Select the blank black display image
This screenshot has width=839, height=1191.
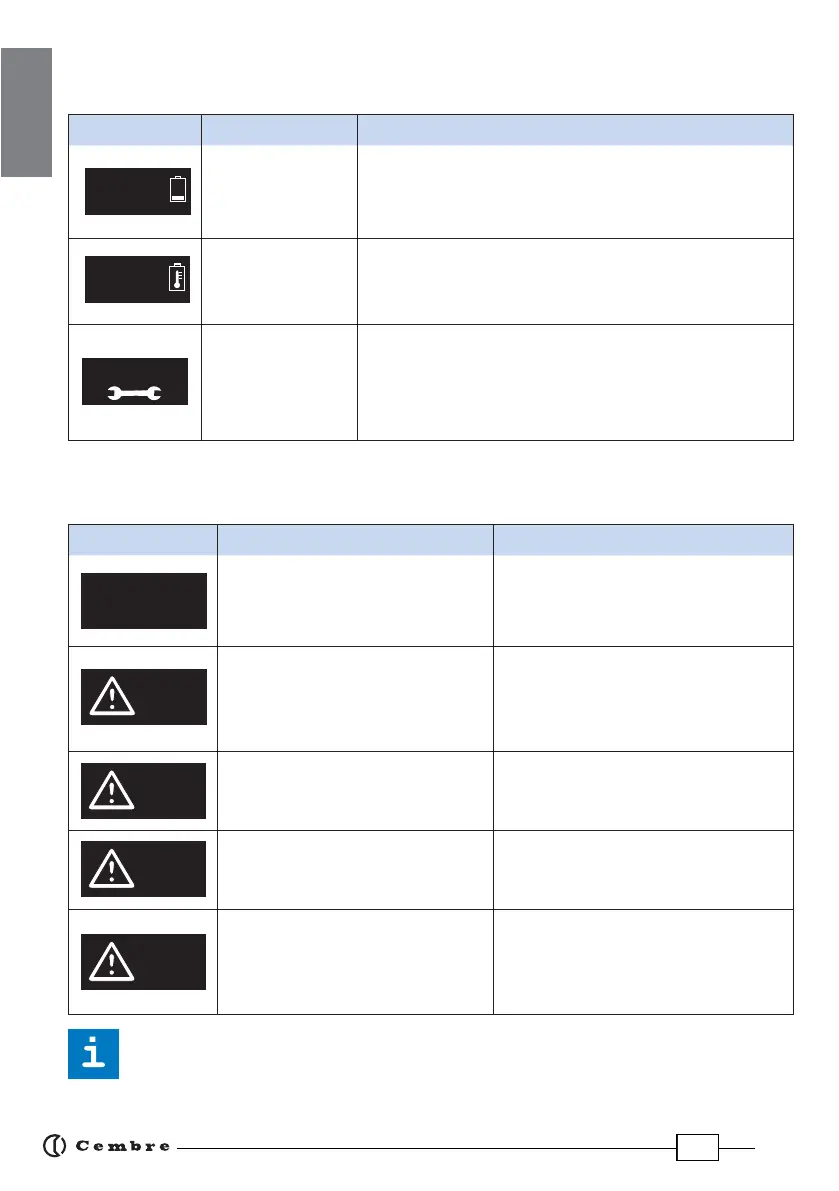[143, 600]
